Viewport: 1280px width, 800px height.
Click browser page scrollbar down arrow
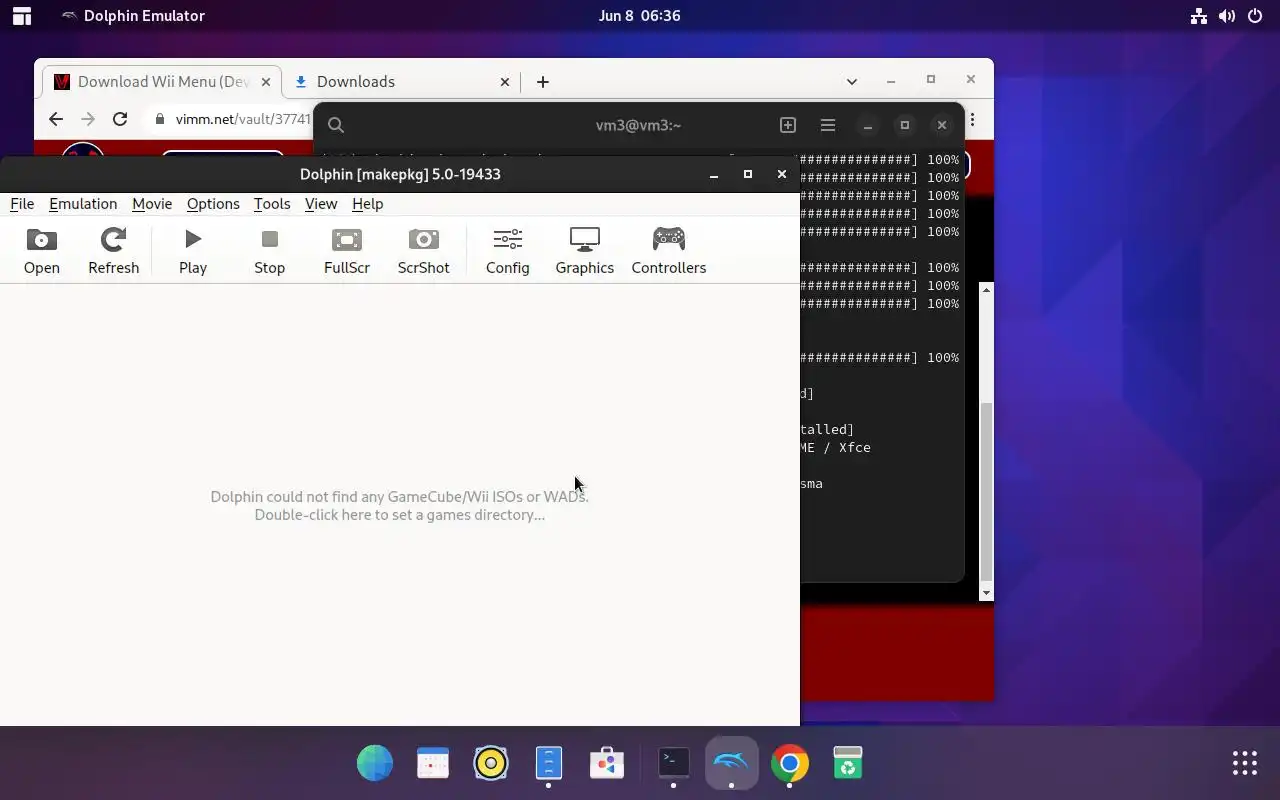[987, 593]
